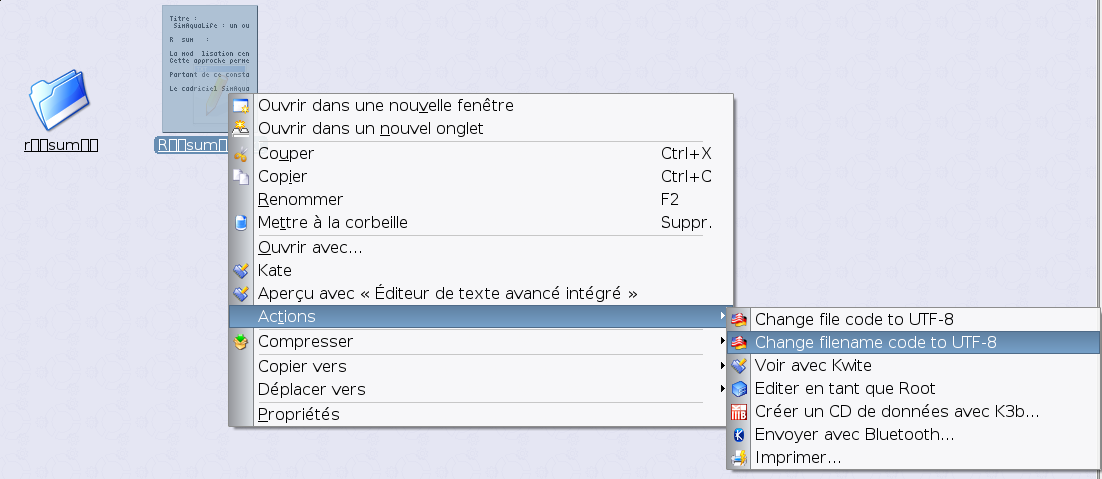Click Editer en tant que Root
1102x479 pixels.
coord(913,388)
